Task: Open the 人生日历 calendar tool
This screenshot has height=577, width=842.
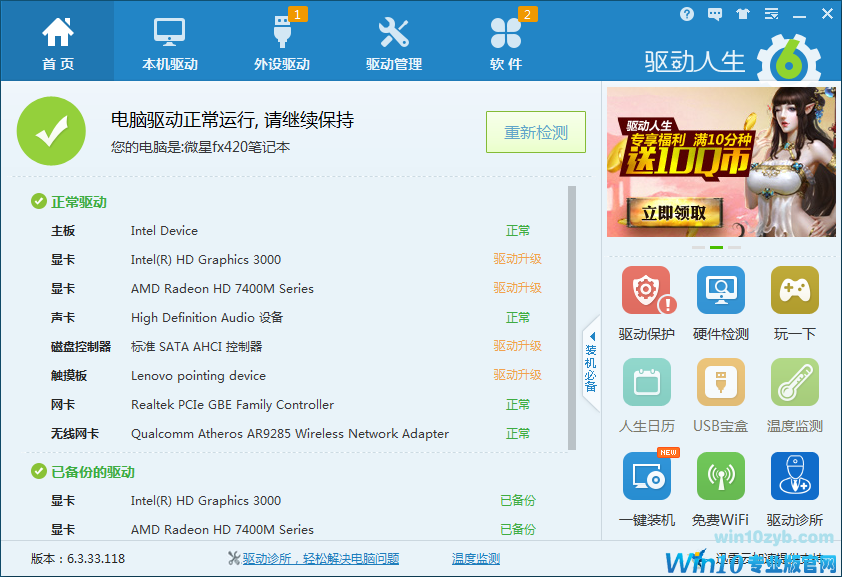Action: coord(647,382)
